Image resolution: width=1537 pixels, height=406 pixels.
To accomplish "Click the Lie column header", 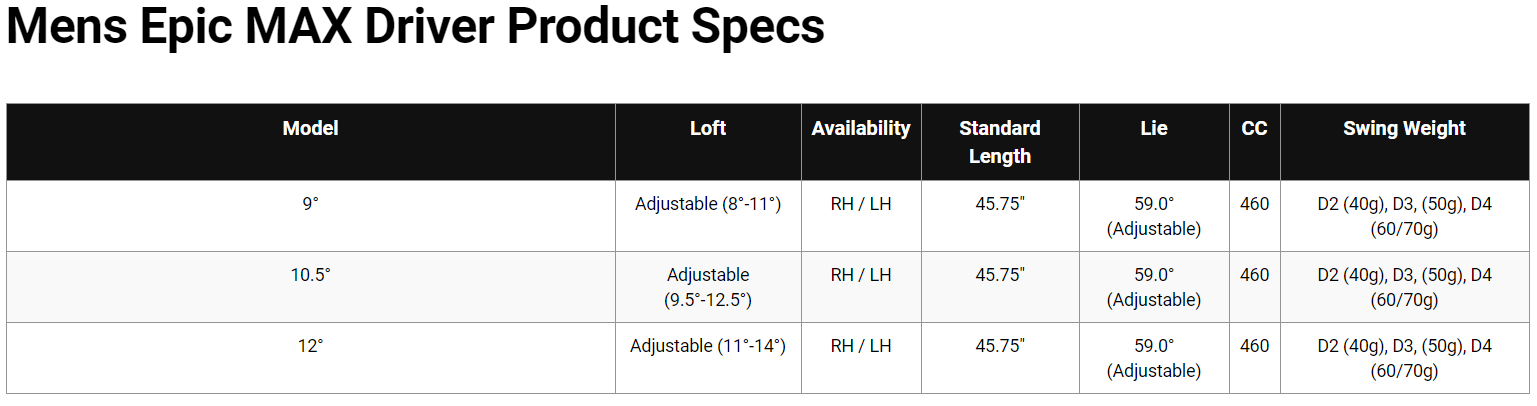I will click(1154, 129).
